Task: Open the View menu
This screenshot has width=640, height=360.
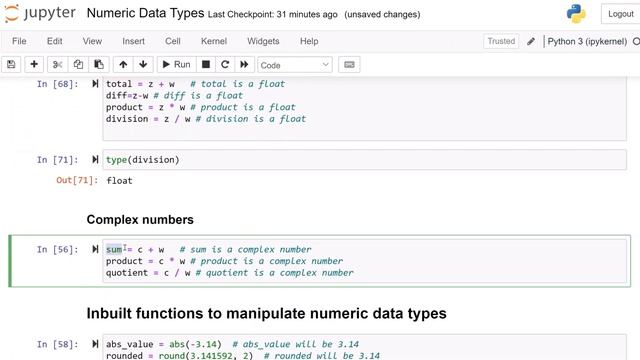Action: point(92,41)
